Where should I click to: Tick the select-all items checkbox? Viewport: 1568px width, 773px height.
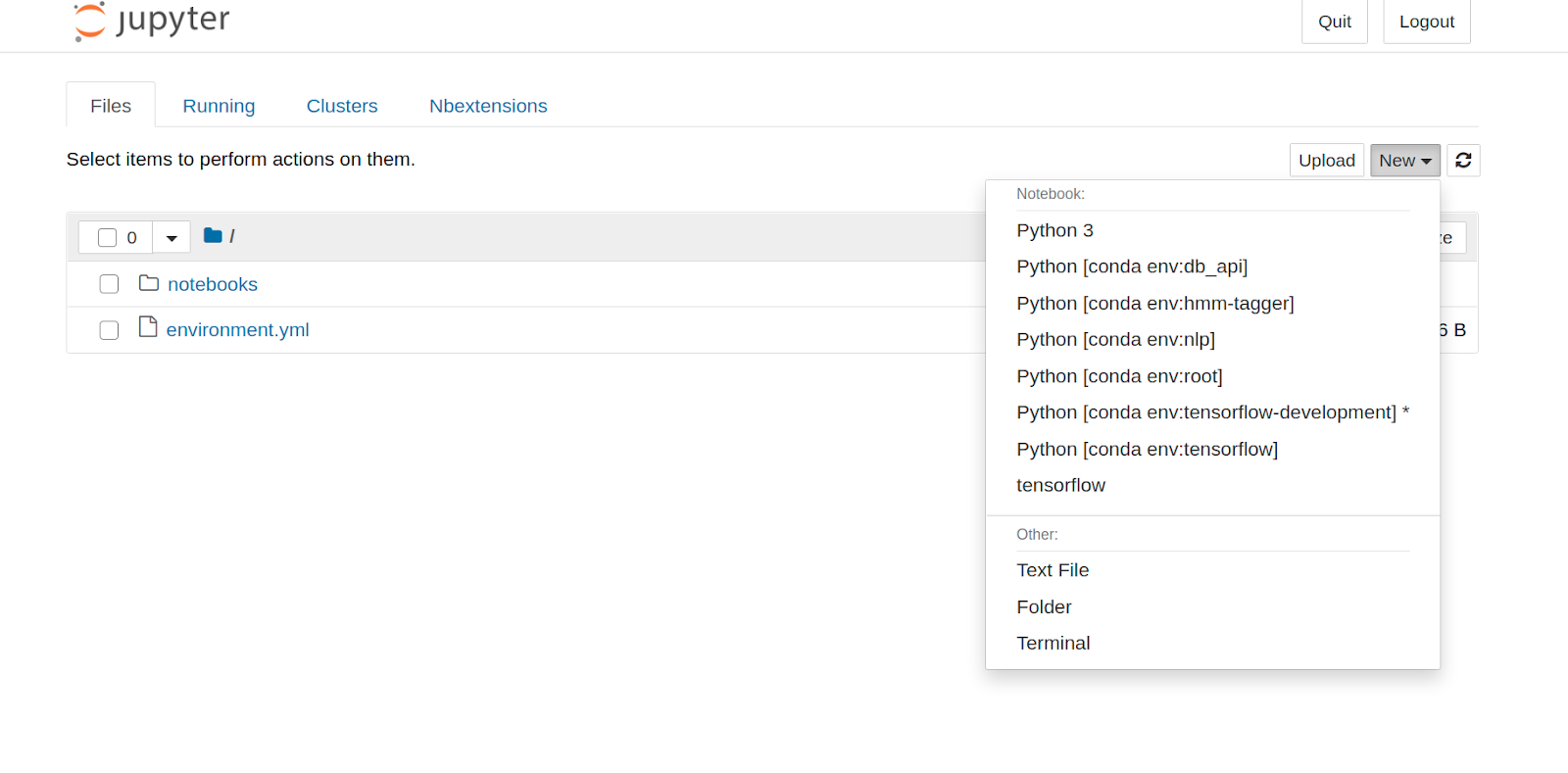click(x=108, y=238)
